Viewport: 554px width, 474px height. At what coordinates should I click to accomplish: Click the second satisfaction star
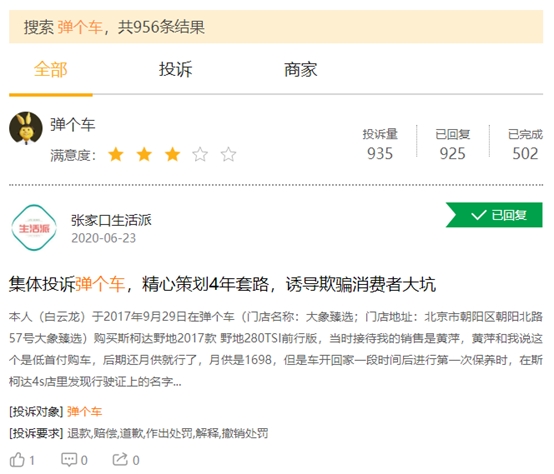coord(144,155)
